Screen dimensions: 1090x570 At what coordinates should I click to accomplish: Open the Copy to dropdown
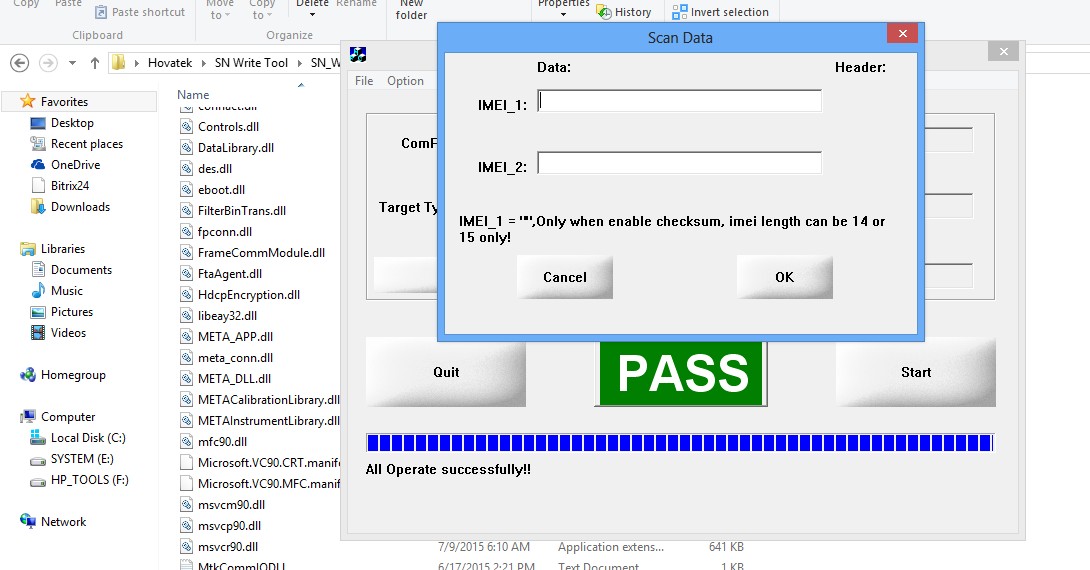(261, 10)
